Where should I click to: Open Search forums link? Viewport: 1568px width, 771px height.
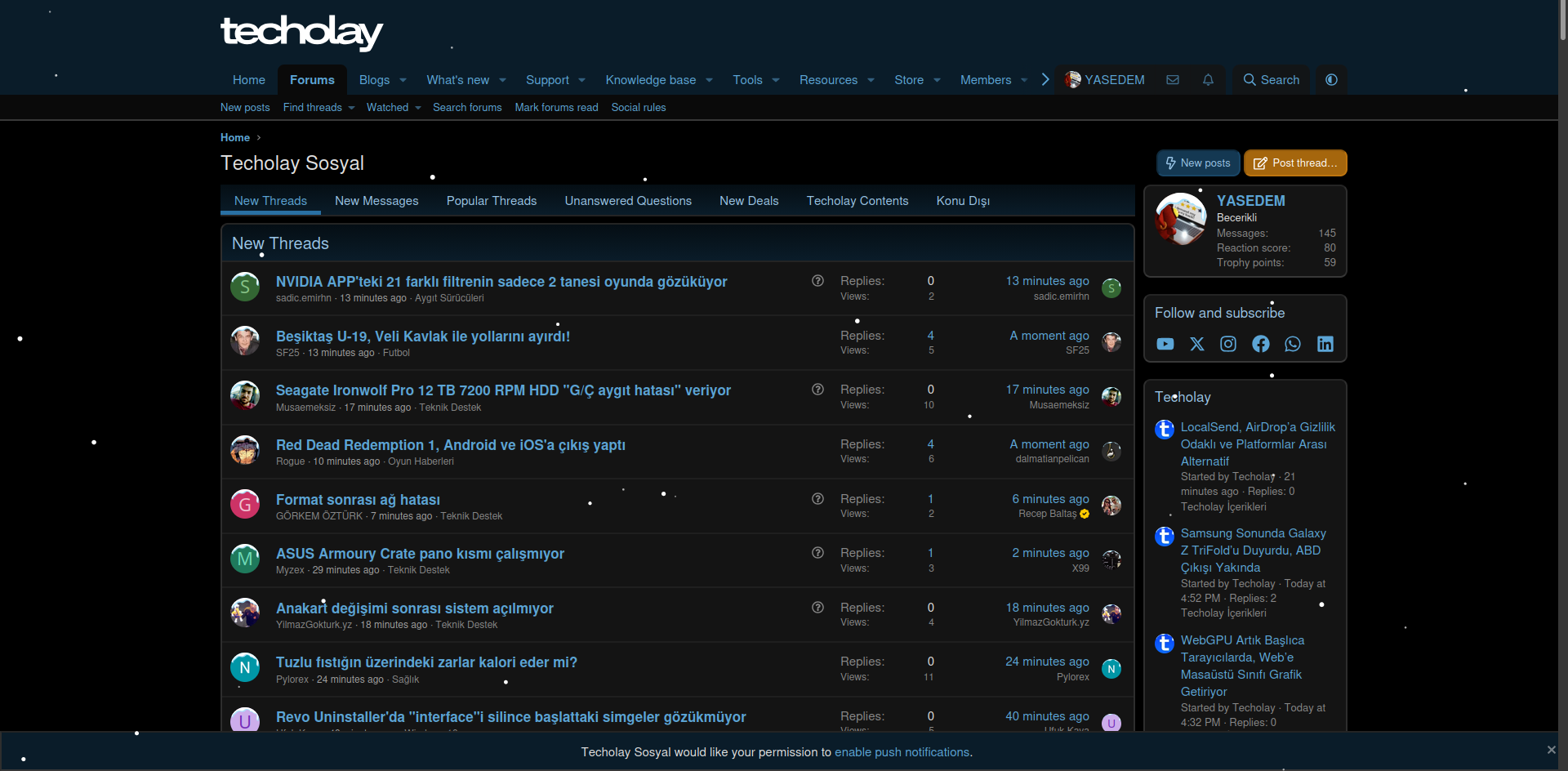[x=467, y=108]
